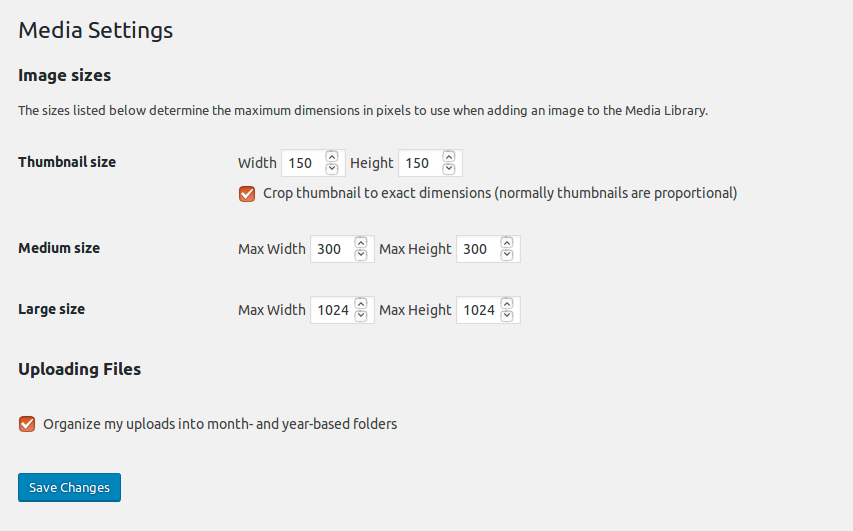853x531 pixels.
Task: Increase Large size Max Width
Action: 361,303
